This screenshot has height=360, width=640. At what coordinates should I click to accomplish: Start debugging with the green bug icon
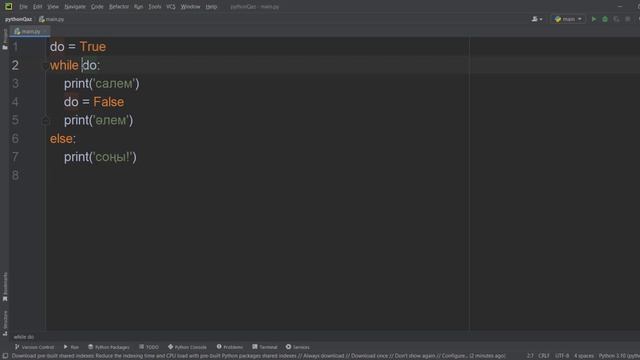pos(605,19)
